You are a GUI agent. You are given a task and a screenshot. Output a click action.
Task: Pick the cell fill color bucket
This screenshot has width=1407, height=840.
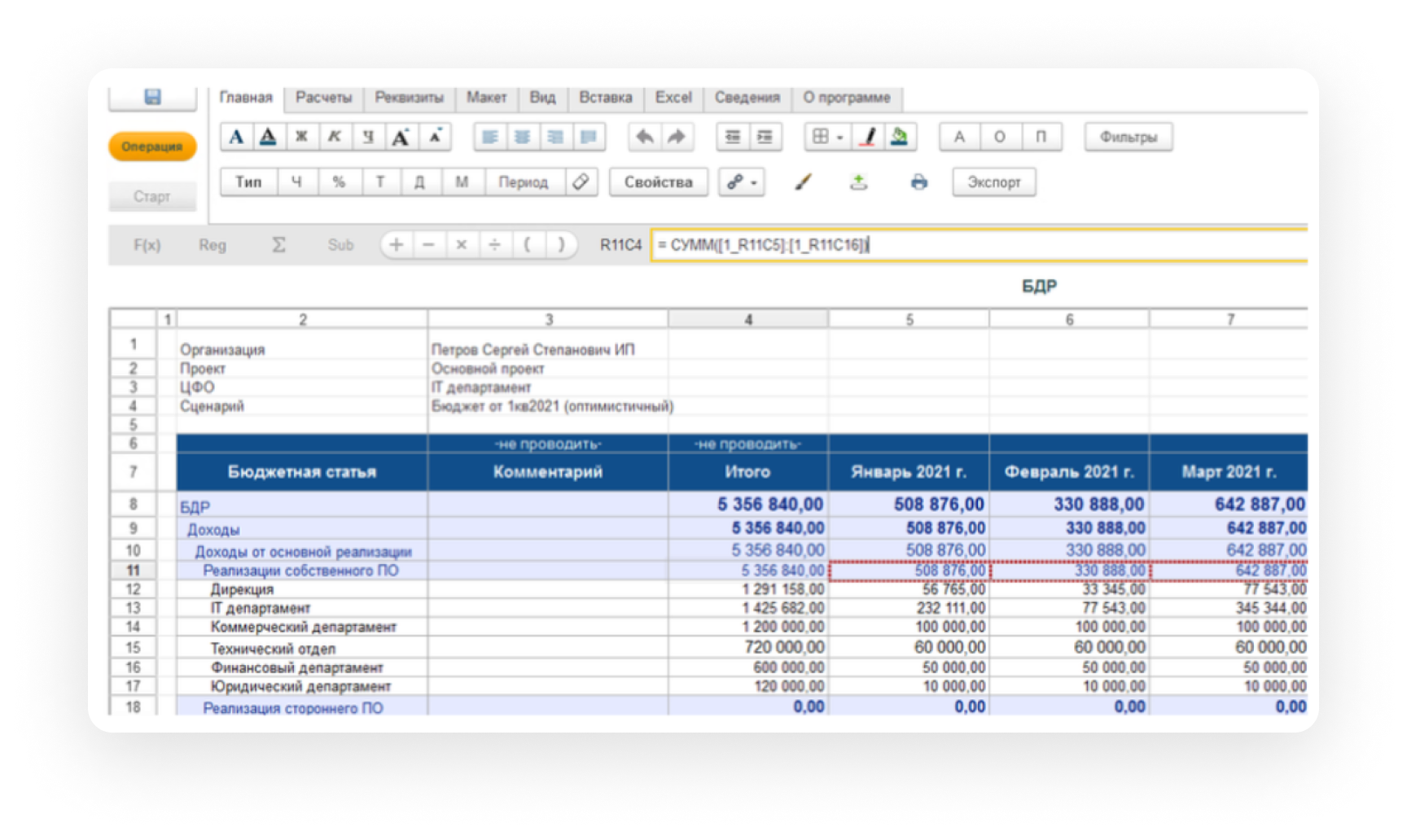point(900,137)
